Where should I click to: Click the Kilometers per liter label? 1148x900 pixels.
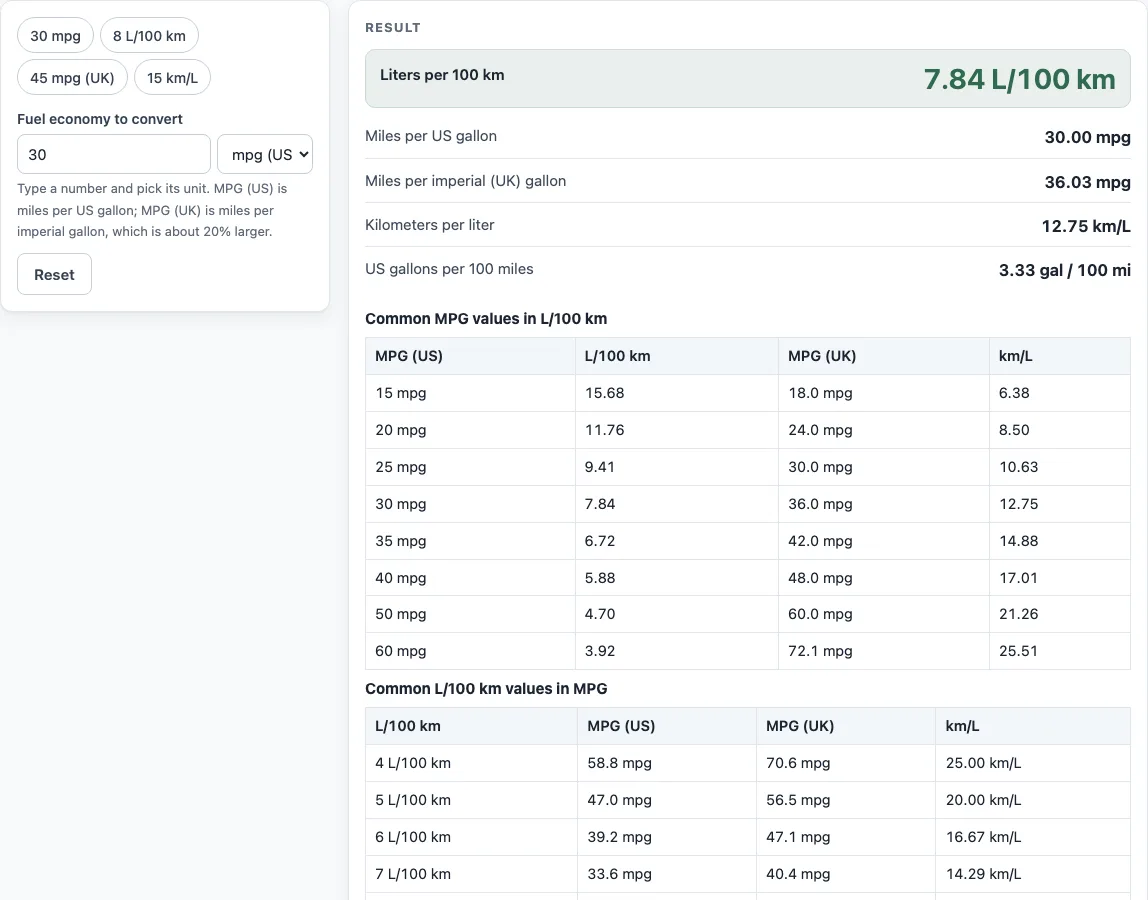click(430, 225)
